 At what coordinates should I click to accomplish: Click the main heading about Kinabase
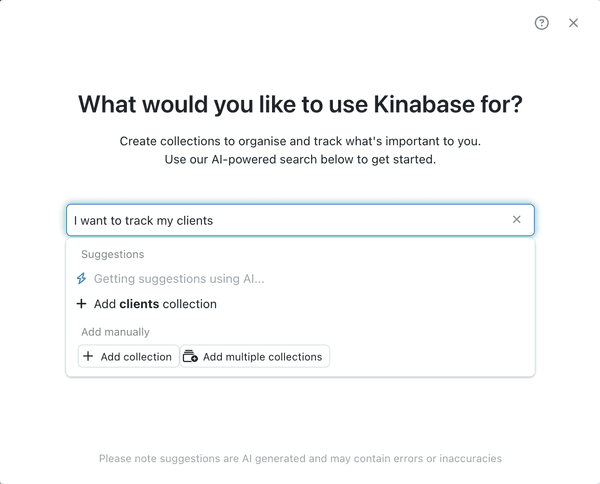300,104
